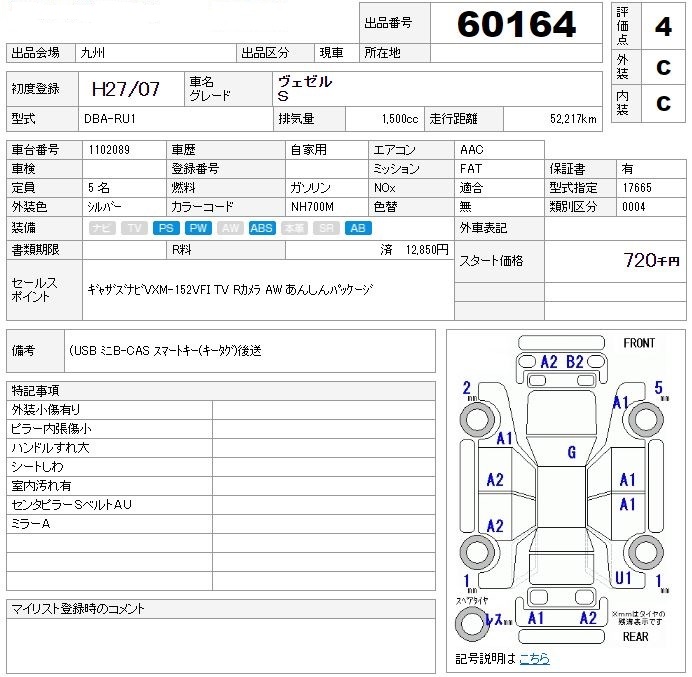Click the spare tire icon in diagram

coord(469,624)
